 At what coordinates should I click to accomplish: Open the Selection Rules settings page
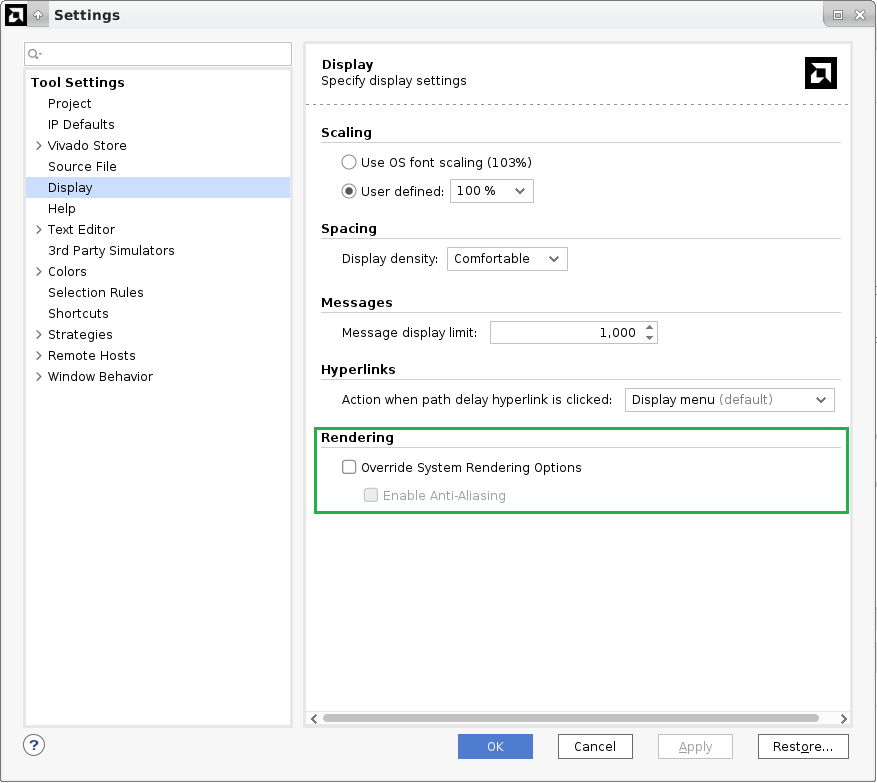(x=96, y=293)
